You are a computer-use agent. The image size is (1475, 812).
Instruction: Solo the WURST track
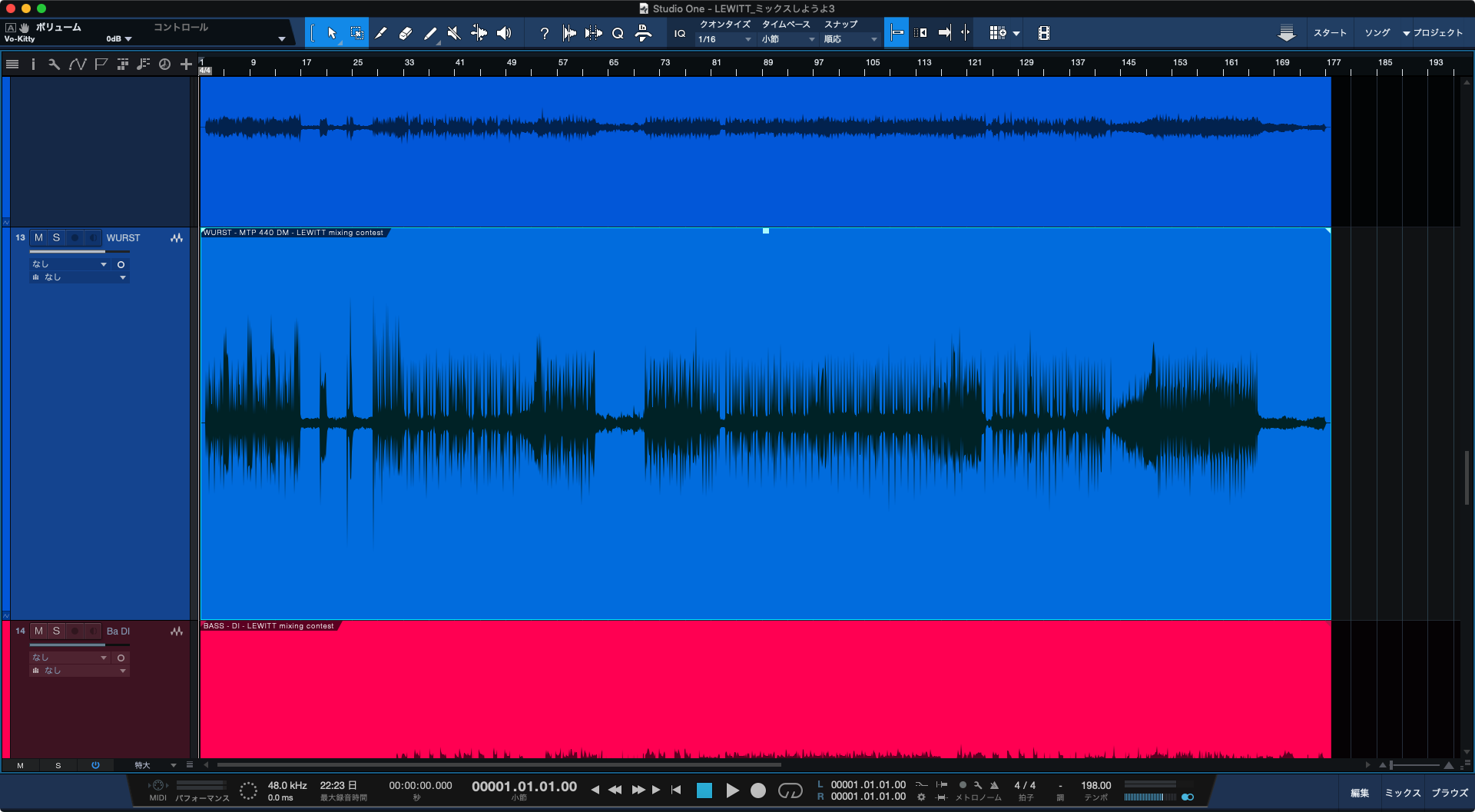click(x=56, y=238)
